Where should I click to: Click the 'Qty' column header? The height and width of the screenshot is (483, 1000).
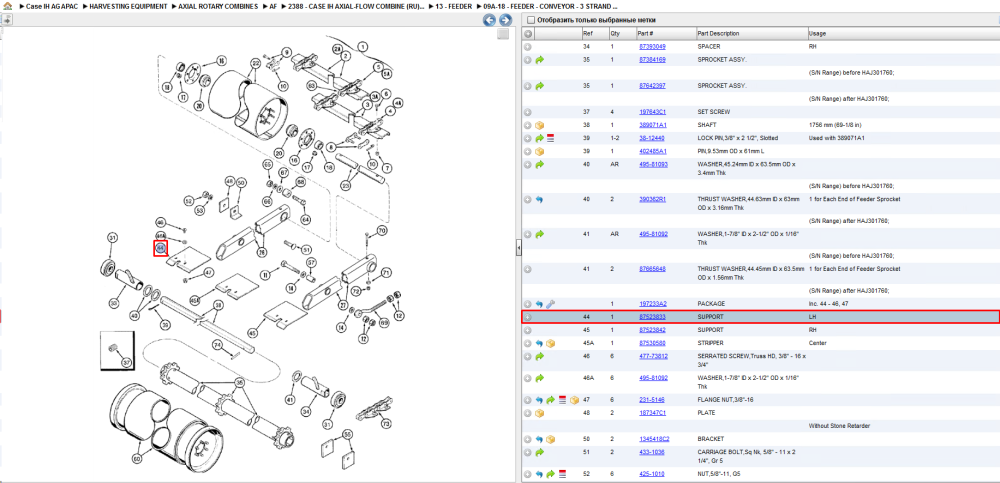tap(622, 33)
